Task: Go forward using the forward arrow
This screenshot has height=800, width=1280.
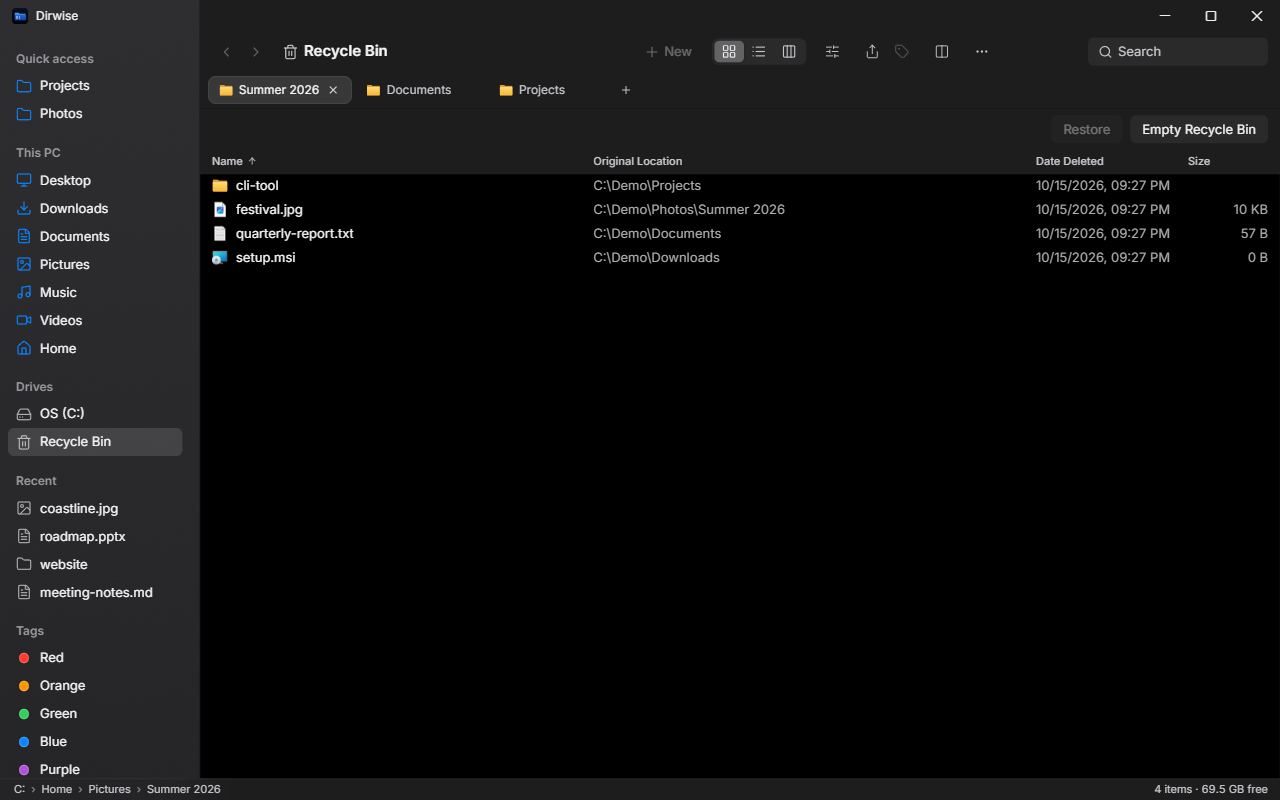Action: click(x=256, y=52)
